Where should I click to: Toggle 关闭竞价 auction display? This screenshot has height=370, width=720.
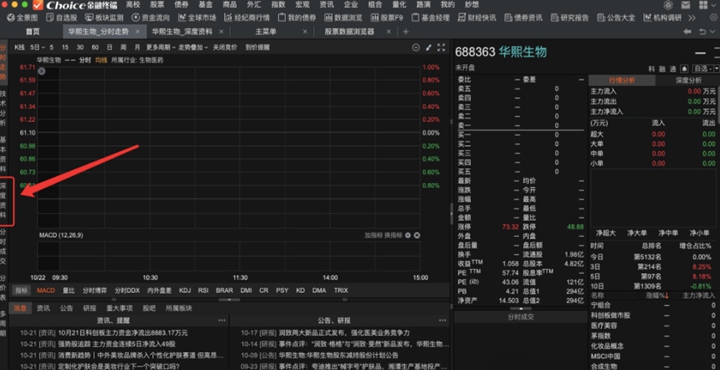(225, 47)
